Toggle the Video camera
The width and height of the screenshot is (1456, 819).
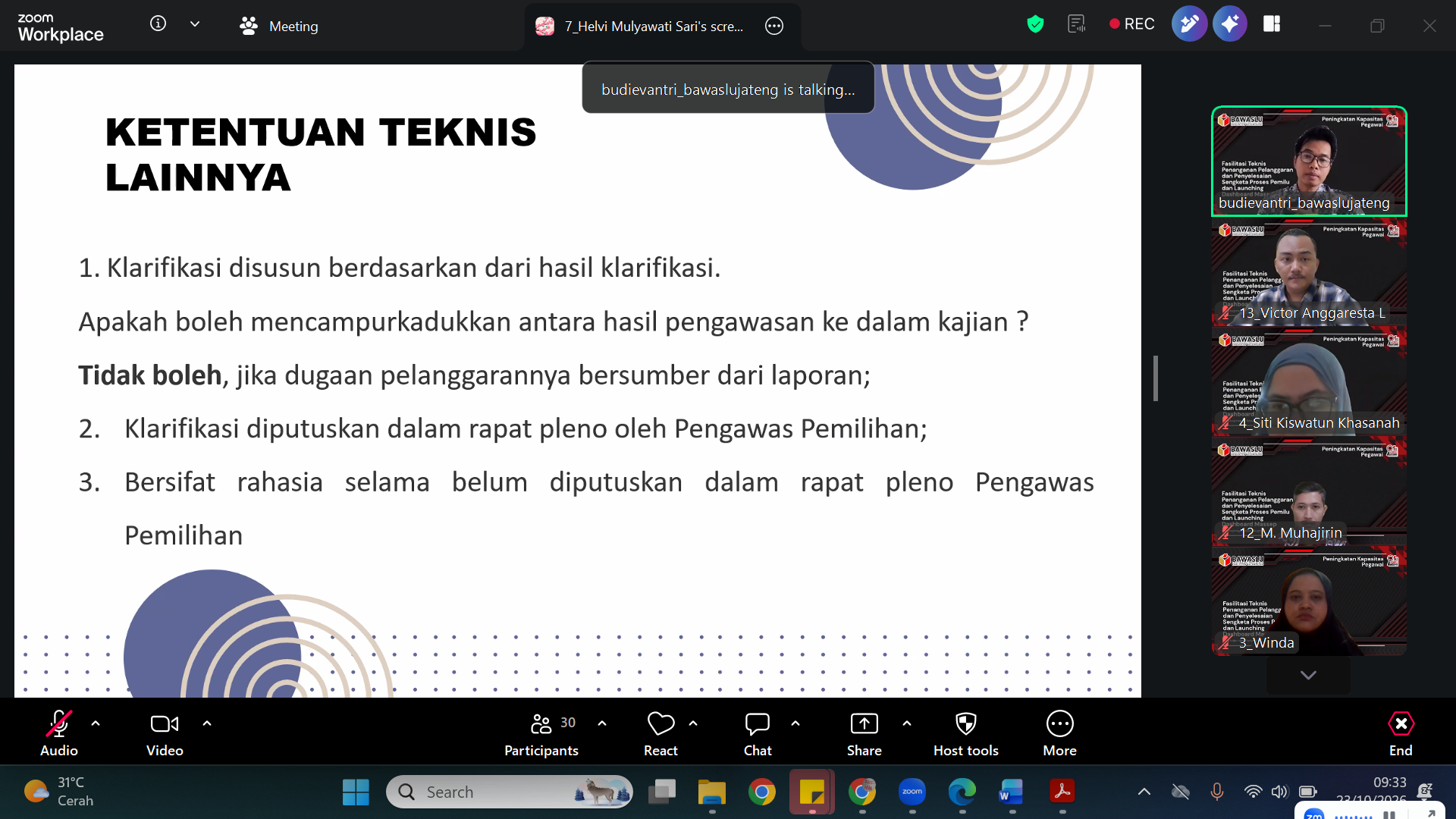point(165,733)
